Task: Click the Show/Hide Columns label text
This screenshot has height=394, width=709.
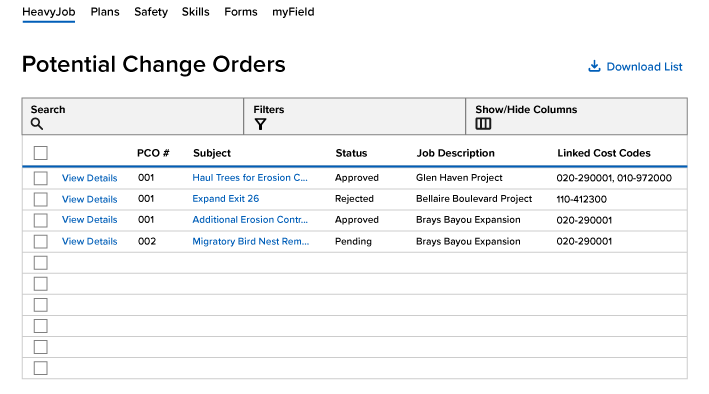Action: [526, 109]
